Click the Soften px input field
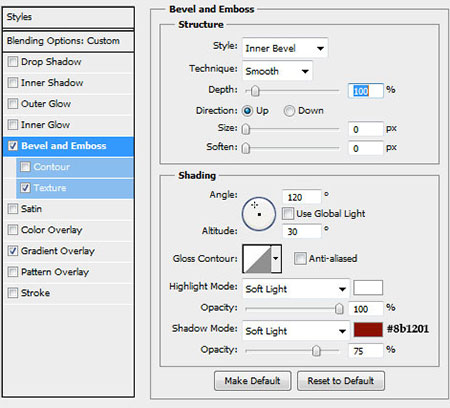The height and width of the screenshot is (408, 450). point(366,148)
